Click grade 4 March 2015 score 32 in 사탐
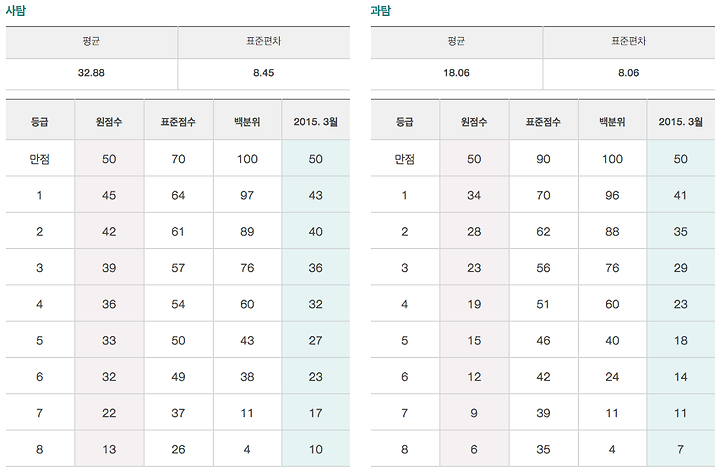Screen dimensions: 720x471 pos(315,304)
